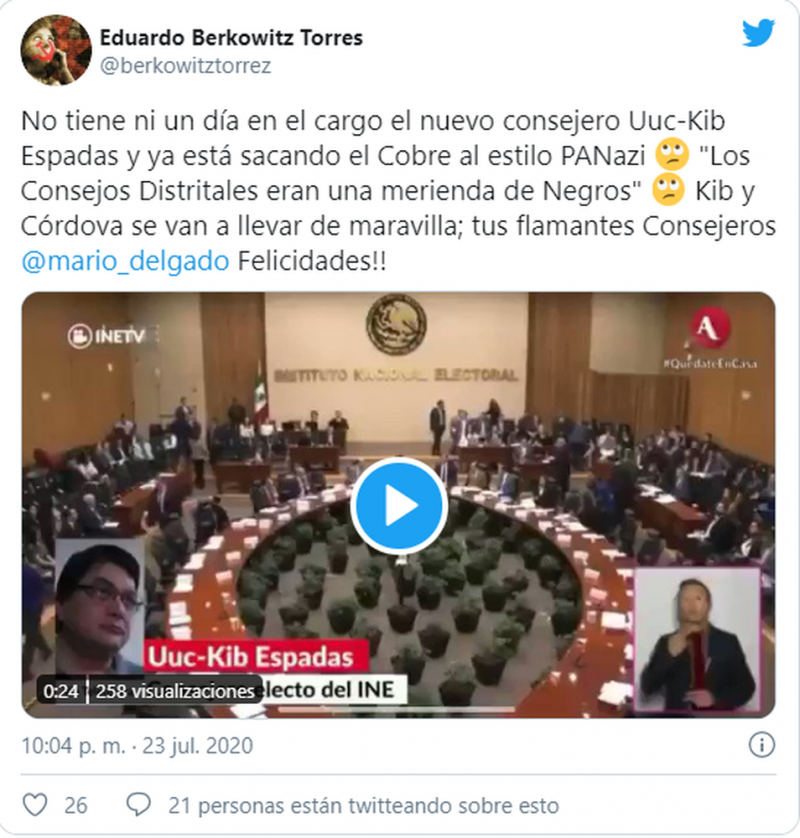Open Eduardo Berkowitz Torres profile picture
800x838 pixels.
coord(56,50)
